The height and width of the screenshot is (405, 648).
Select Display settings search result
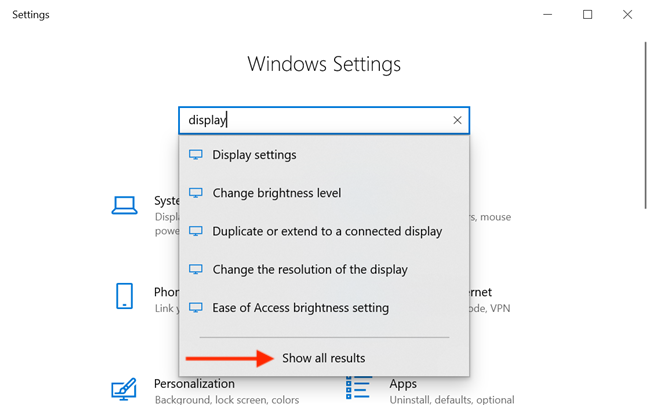pyautogui.click(x=324, y=155)
